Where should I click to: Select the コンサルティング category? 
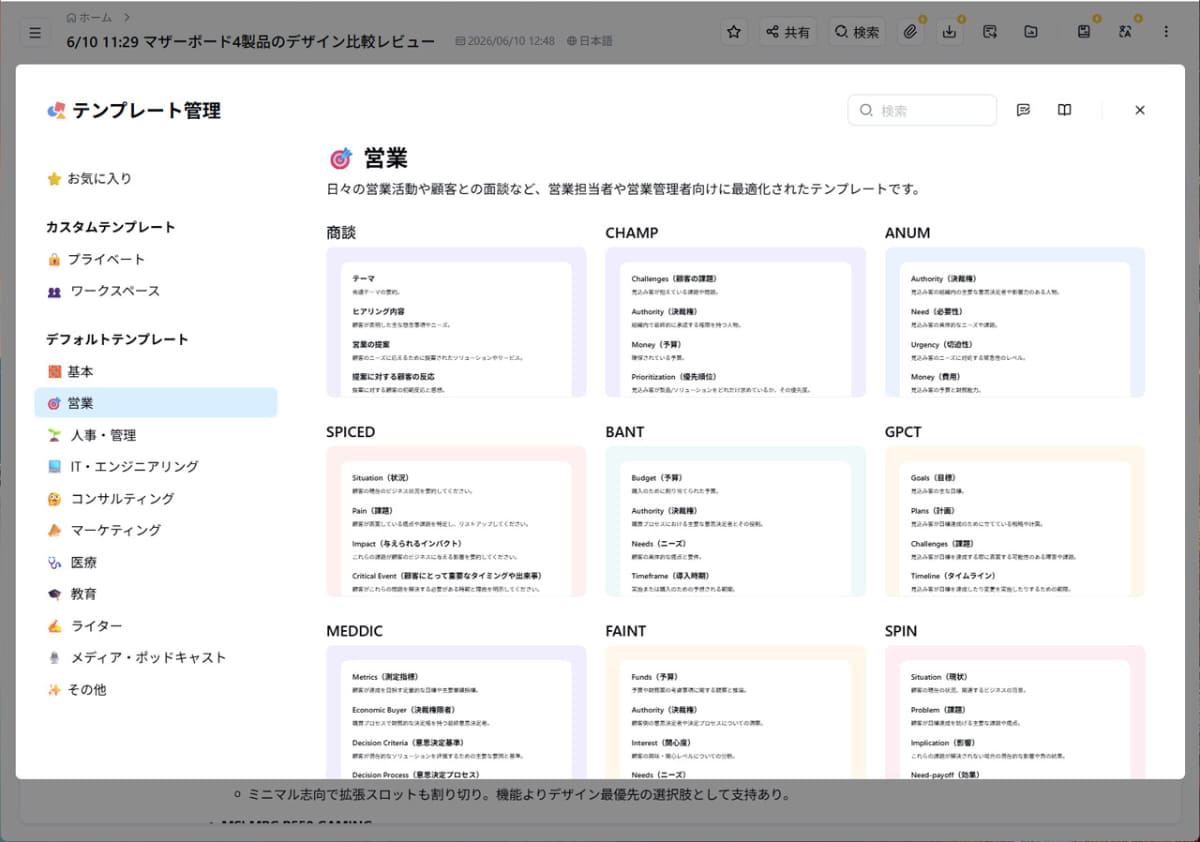(156, 498)
